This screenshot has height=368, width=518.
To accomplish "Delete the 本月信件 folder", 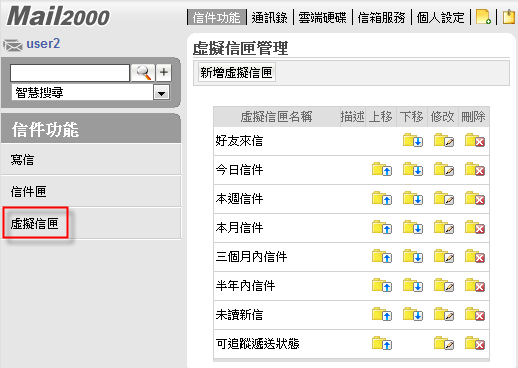I will (x=475, y=228).
